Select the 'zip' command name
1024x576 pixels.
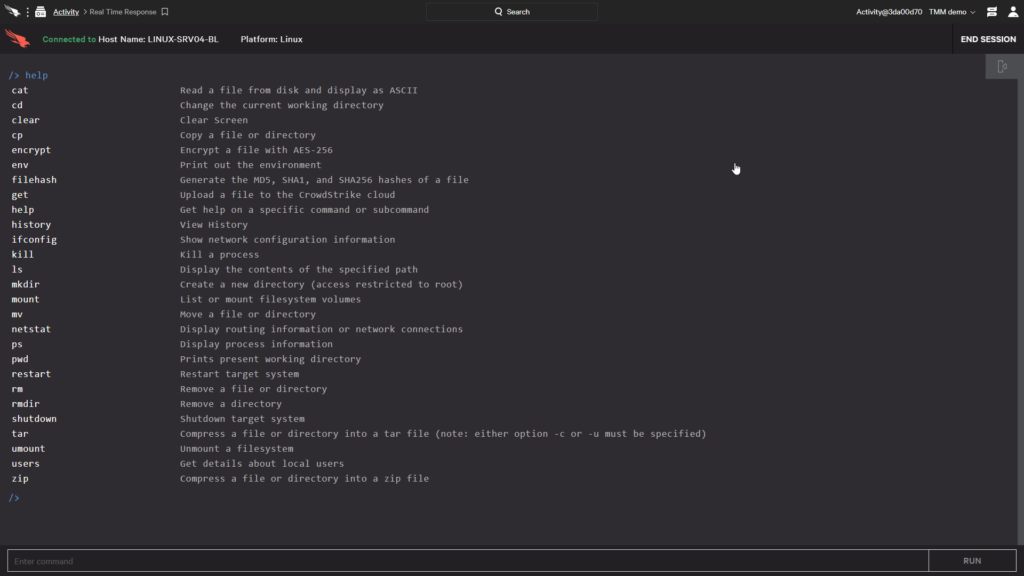pyautogui.click(x=20, y=479)
